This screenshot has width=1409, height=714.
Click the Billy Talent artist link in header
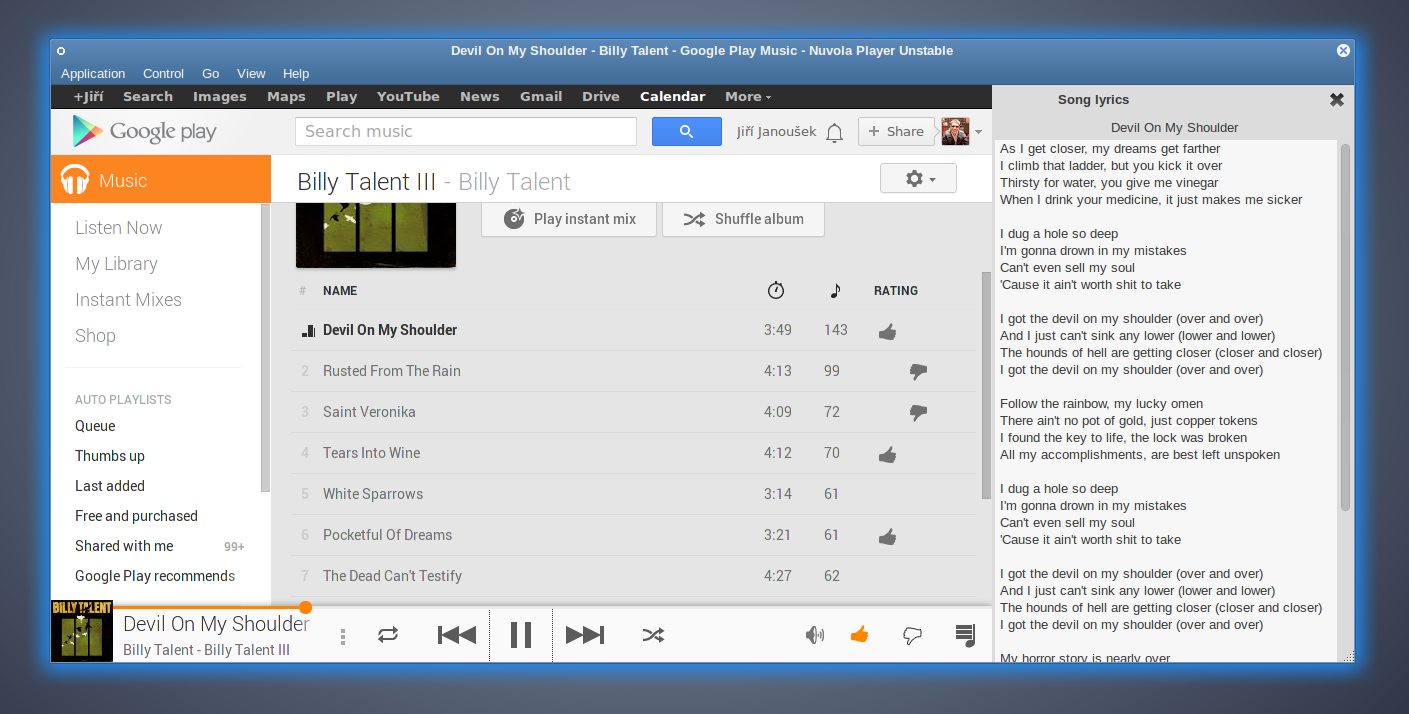(x=514, y=181)
